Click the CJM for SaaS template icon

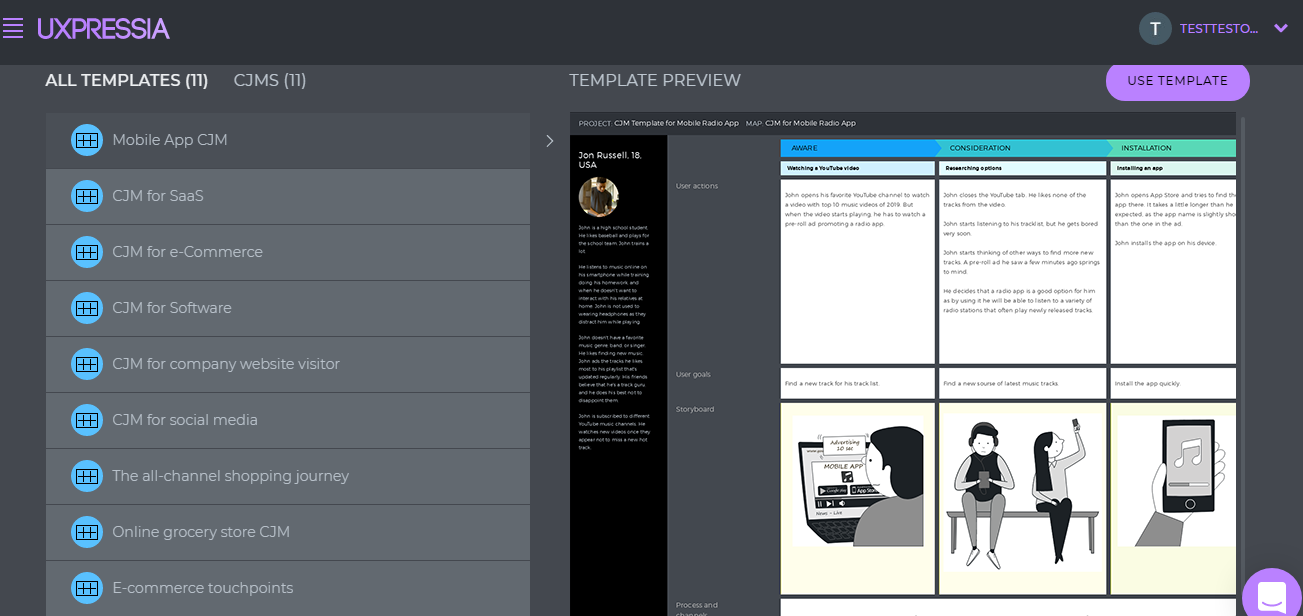[x=87, y=196]
